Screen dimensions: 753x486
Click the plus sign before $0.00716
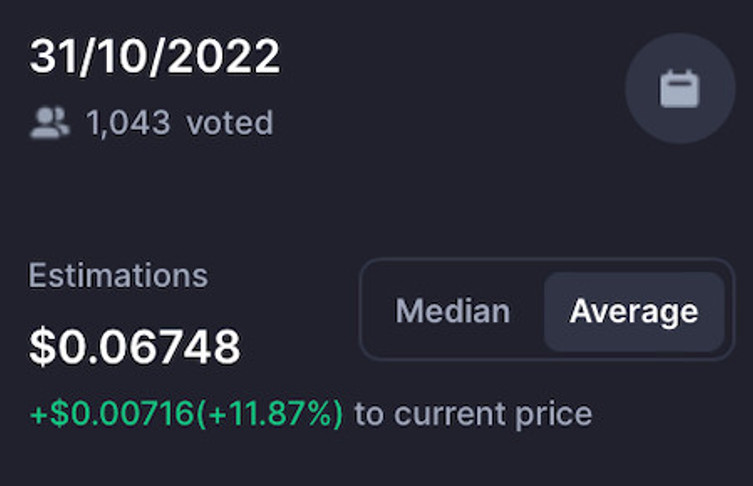click(39, 414)
